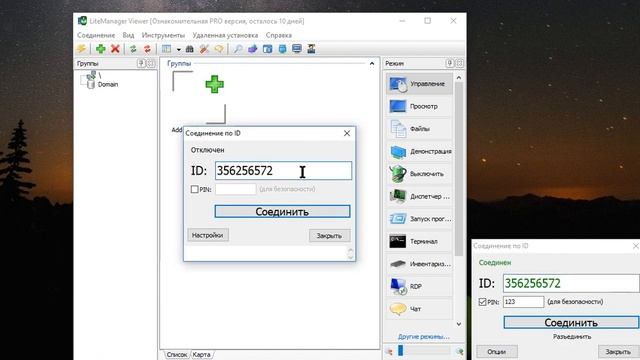Viewport: 640px width, 360px height.
Task: Click the zoom slider under mode panel
Action: click(x=424, y=351)
